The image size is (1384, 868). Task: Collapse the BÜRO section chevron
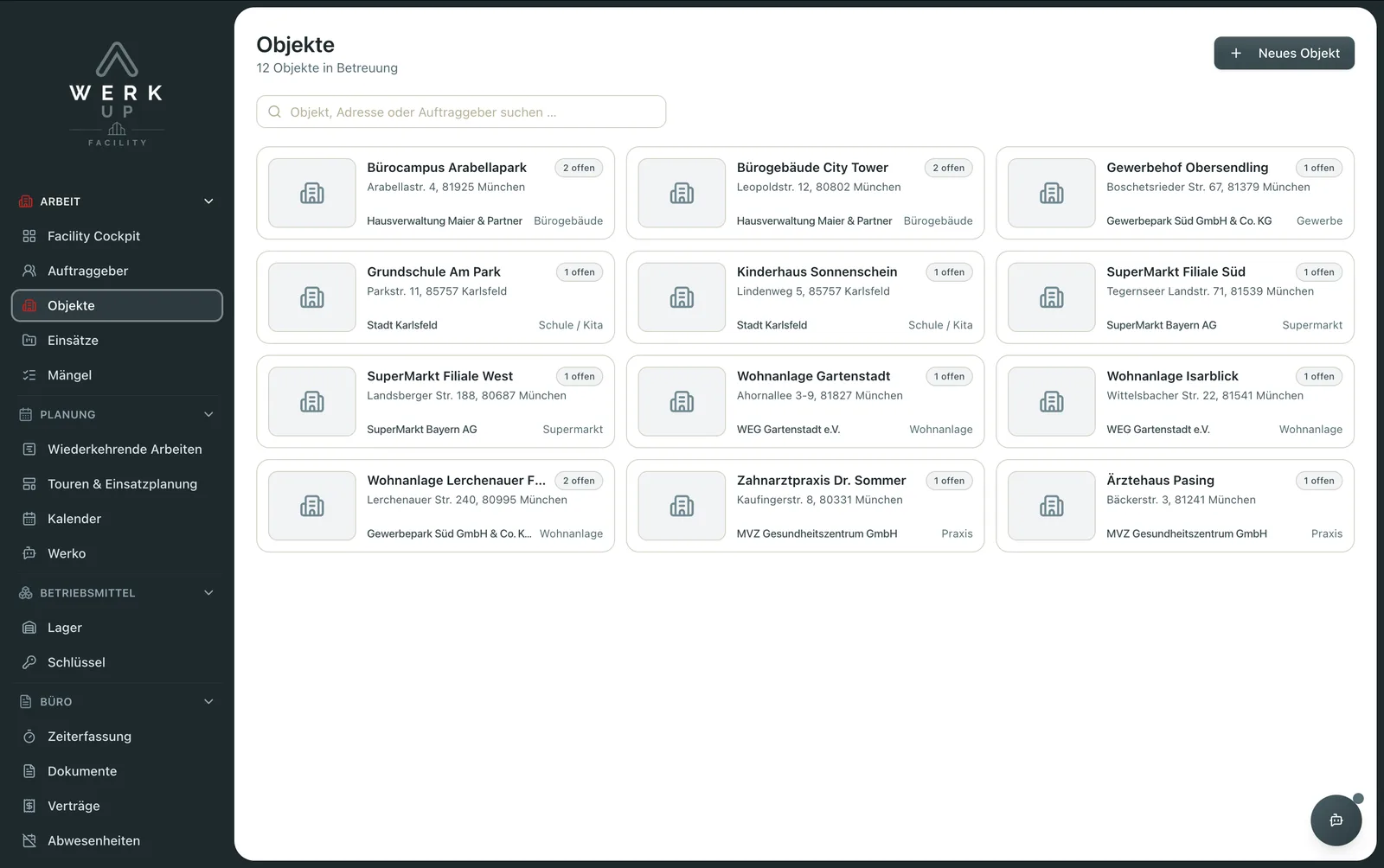208,702
